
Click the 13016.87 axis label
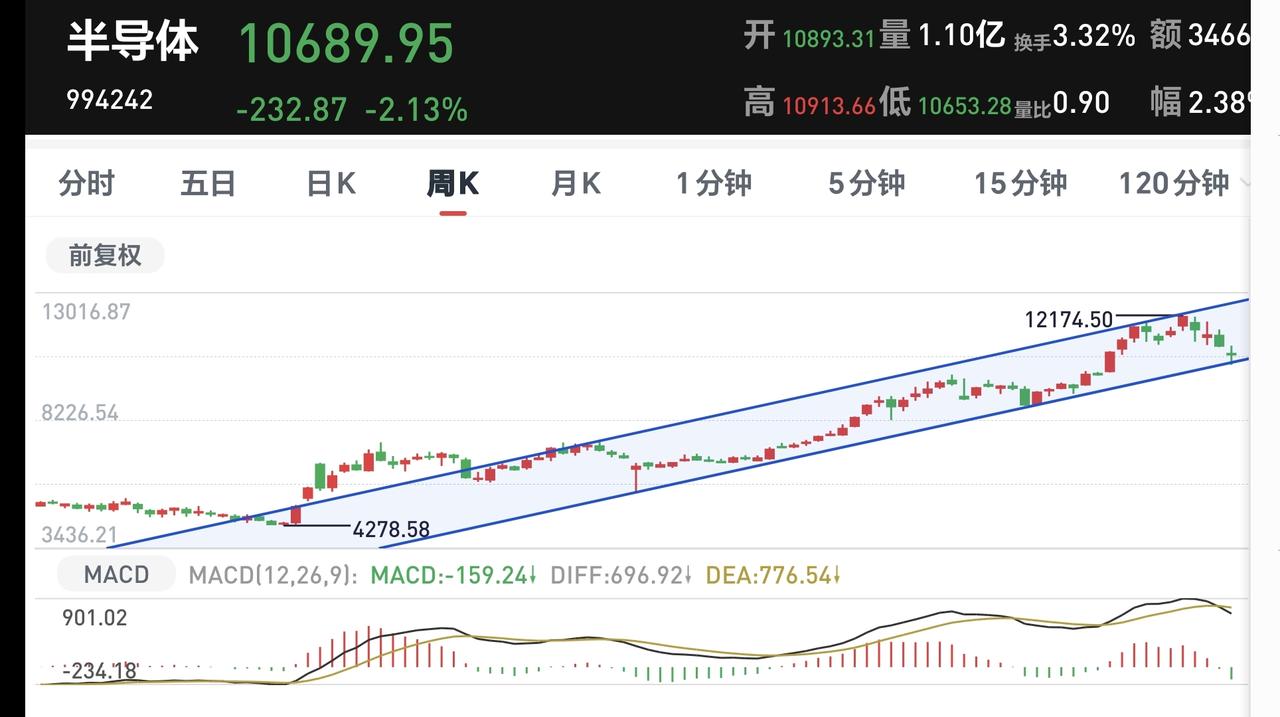click(86, 312)
